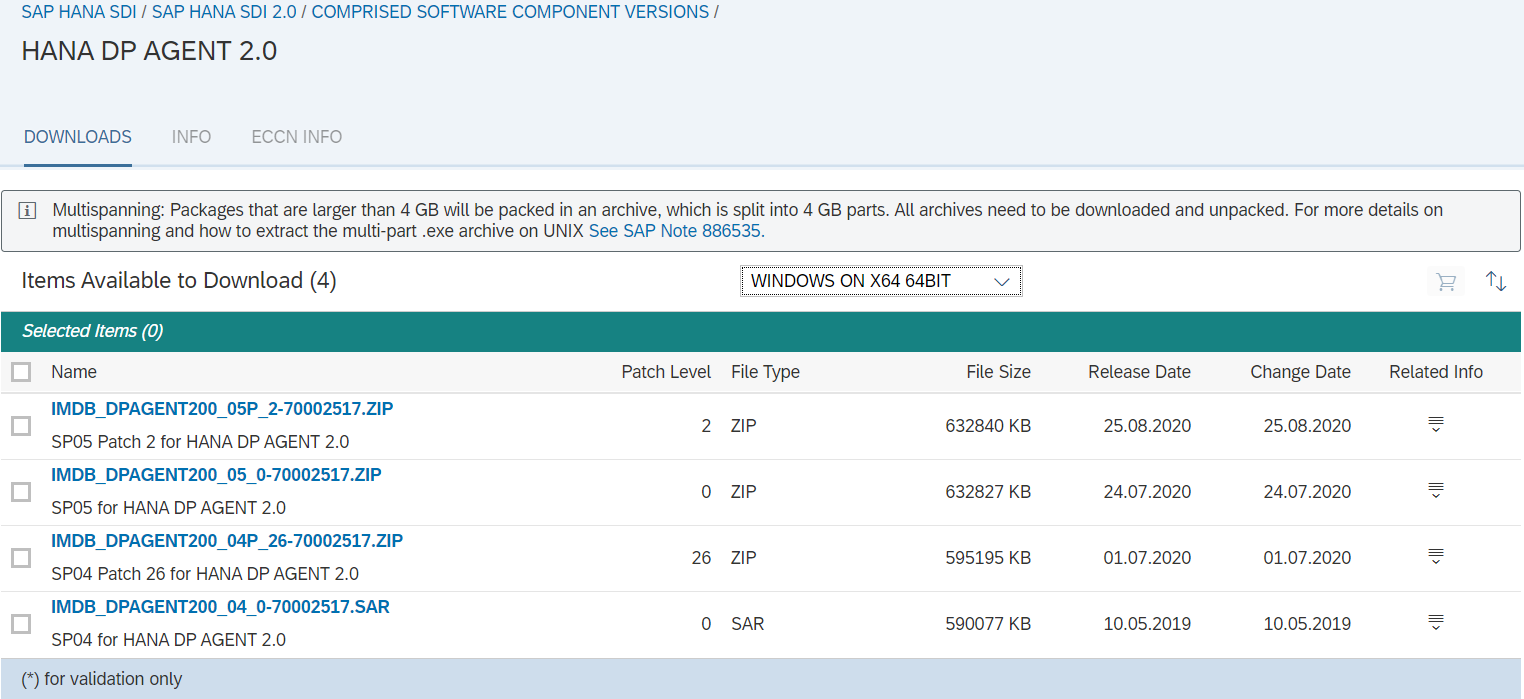This screenshot has height=699, width=1524.
Task: Select checkbox for IMDB_DPAGENT200_05_0 file
Action: click(21, 492)
